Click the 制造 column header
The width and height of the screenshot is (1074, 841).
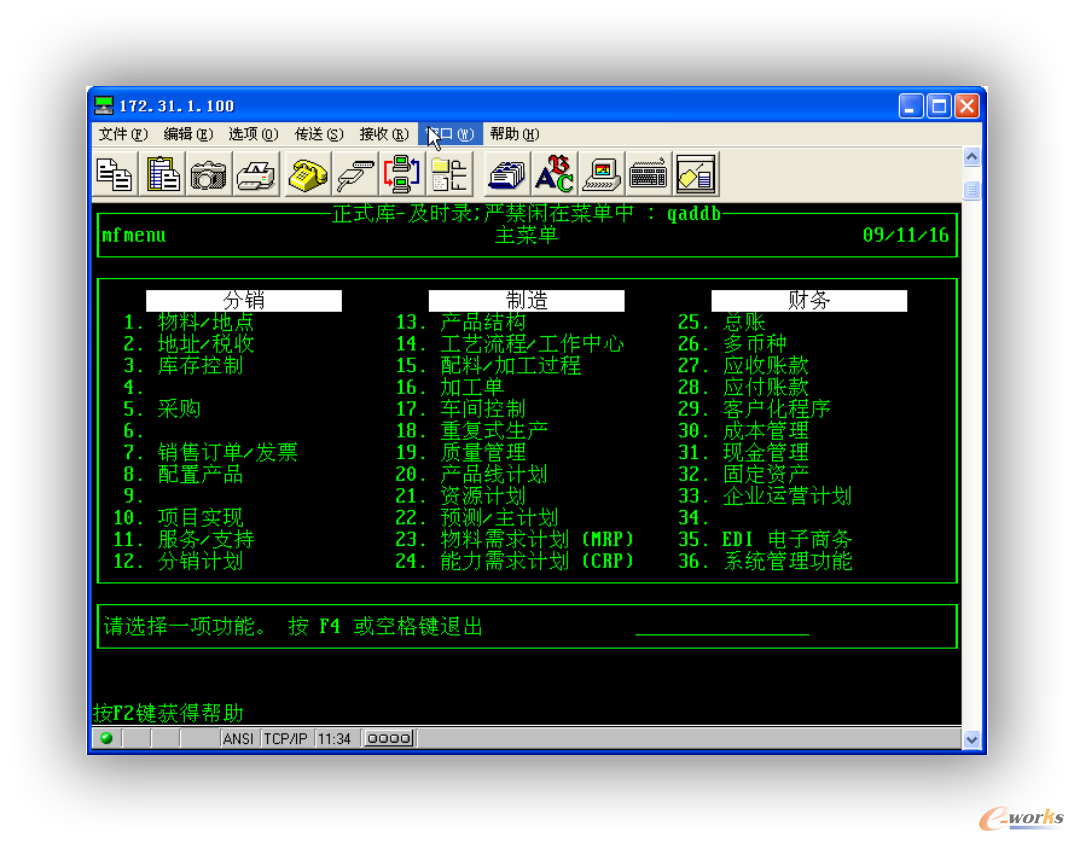pyautogui.click(x=526, y=301)
